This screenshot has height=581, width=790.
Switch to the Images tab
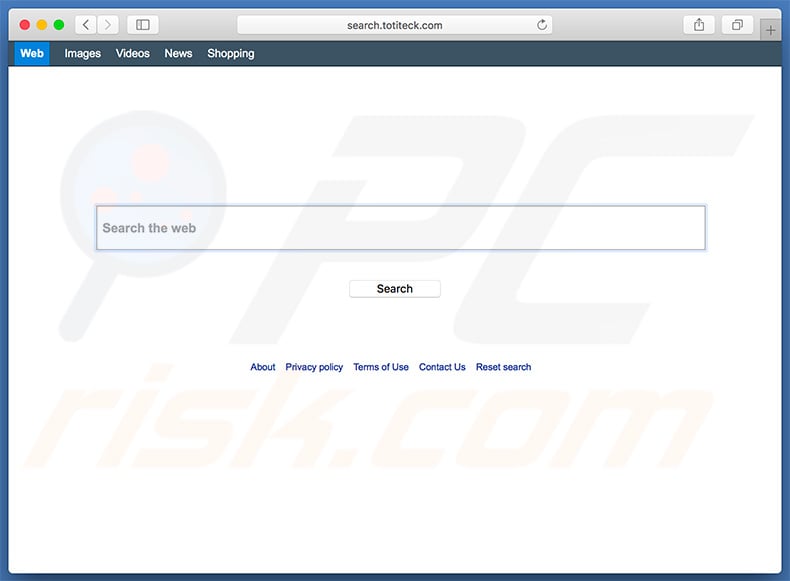83,53
